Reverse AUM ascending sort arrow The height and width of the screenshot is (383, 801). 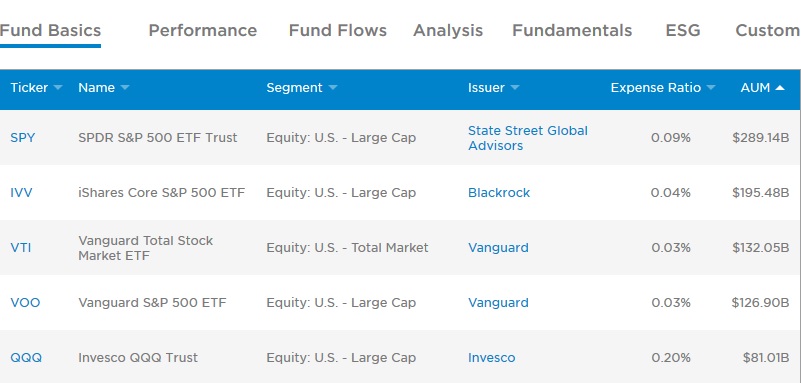coord(780,88)
